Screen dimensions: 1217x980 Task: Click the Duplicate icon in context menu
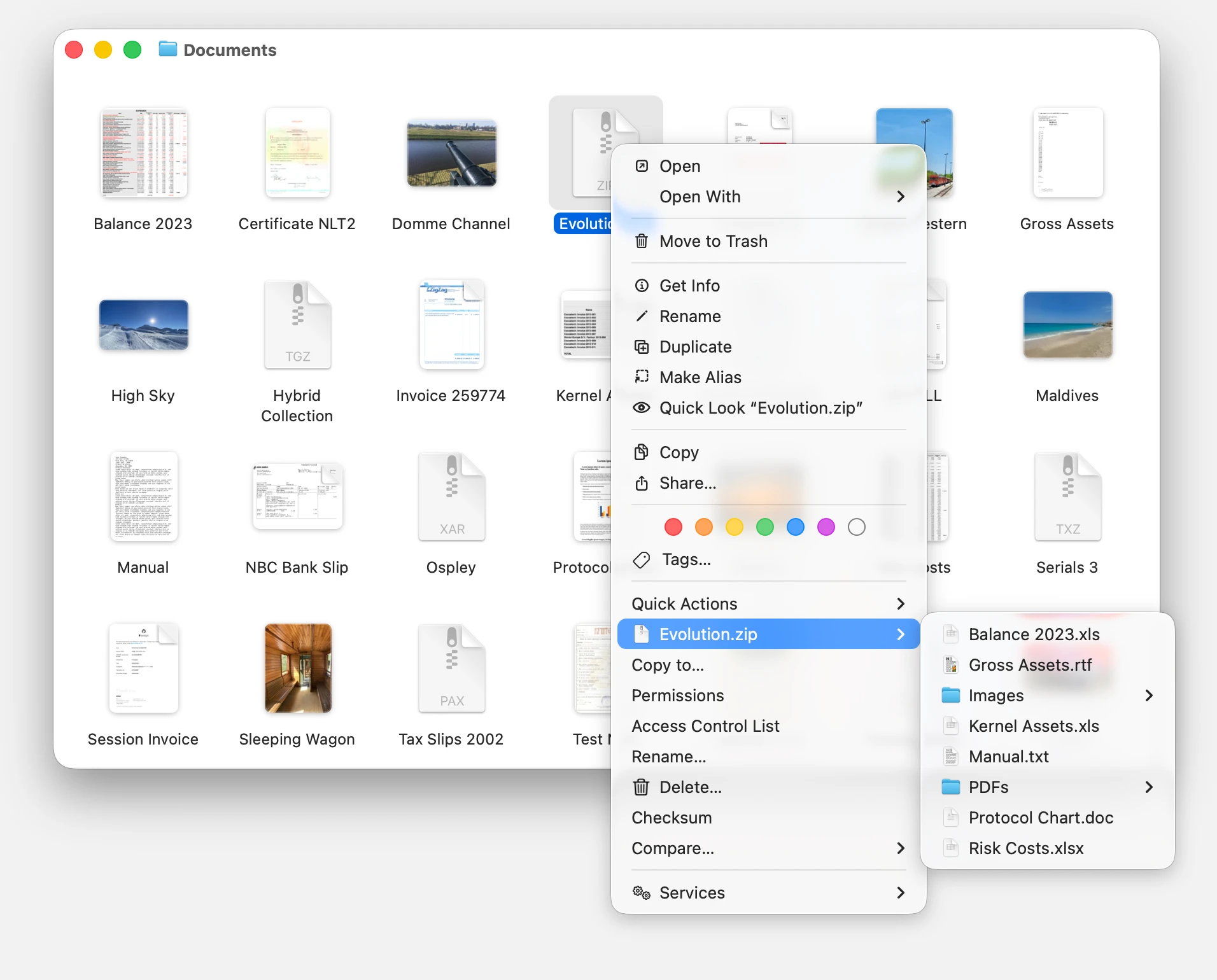coord(642,347)
